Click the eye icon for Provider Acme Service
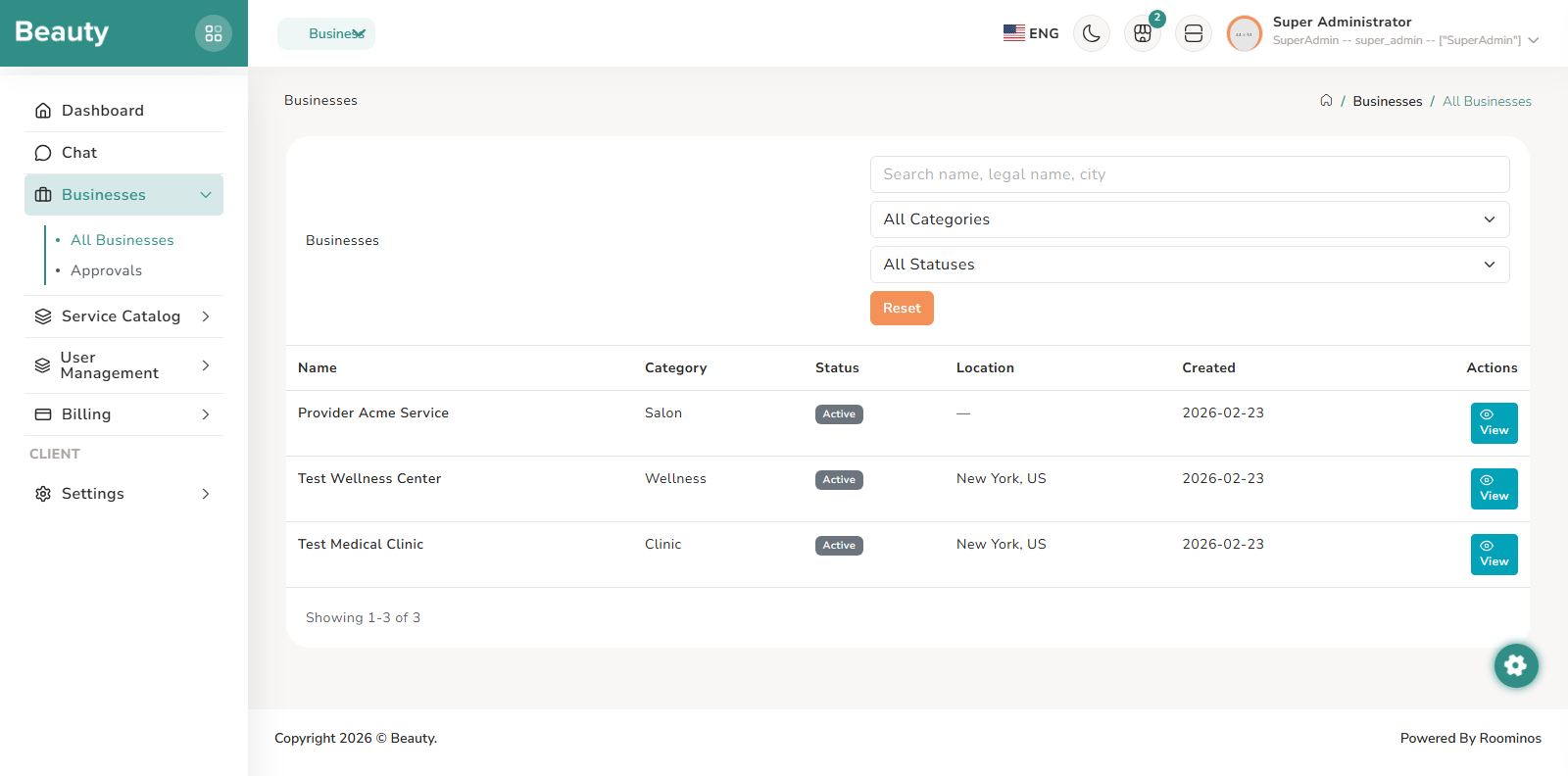This screenshot has height=776, width=1568. point(1487,414)
